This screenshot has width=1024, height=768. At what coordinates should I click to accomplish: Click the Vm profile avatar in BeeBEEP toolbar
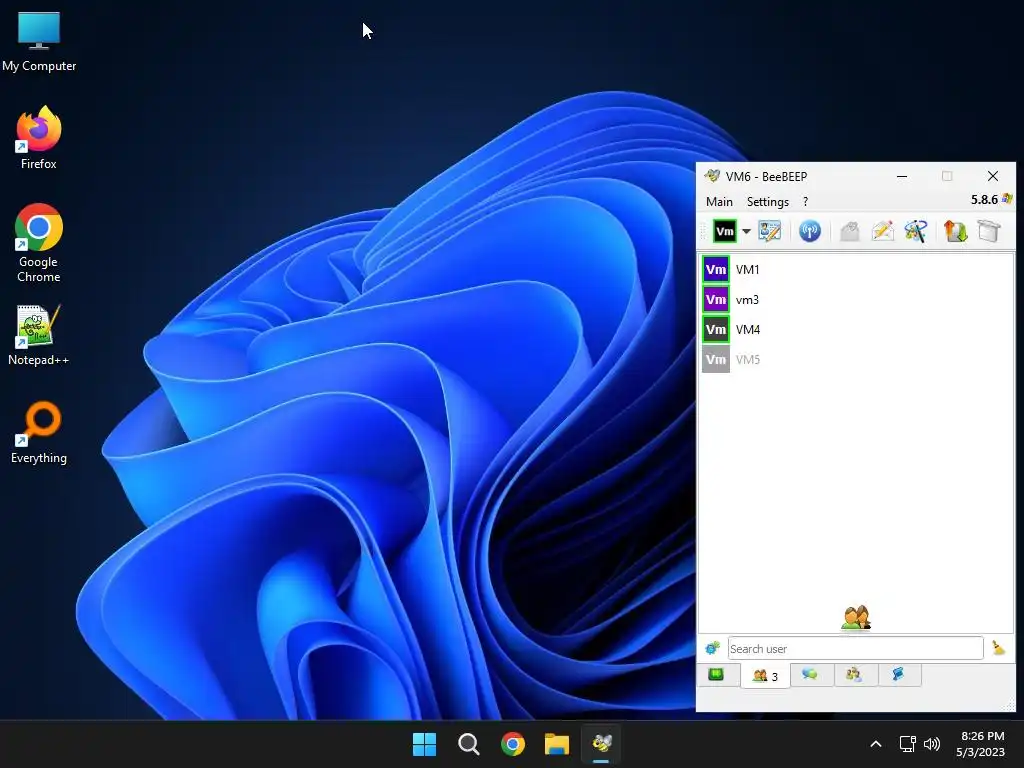coord(724,231)
